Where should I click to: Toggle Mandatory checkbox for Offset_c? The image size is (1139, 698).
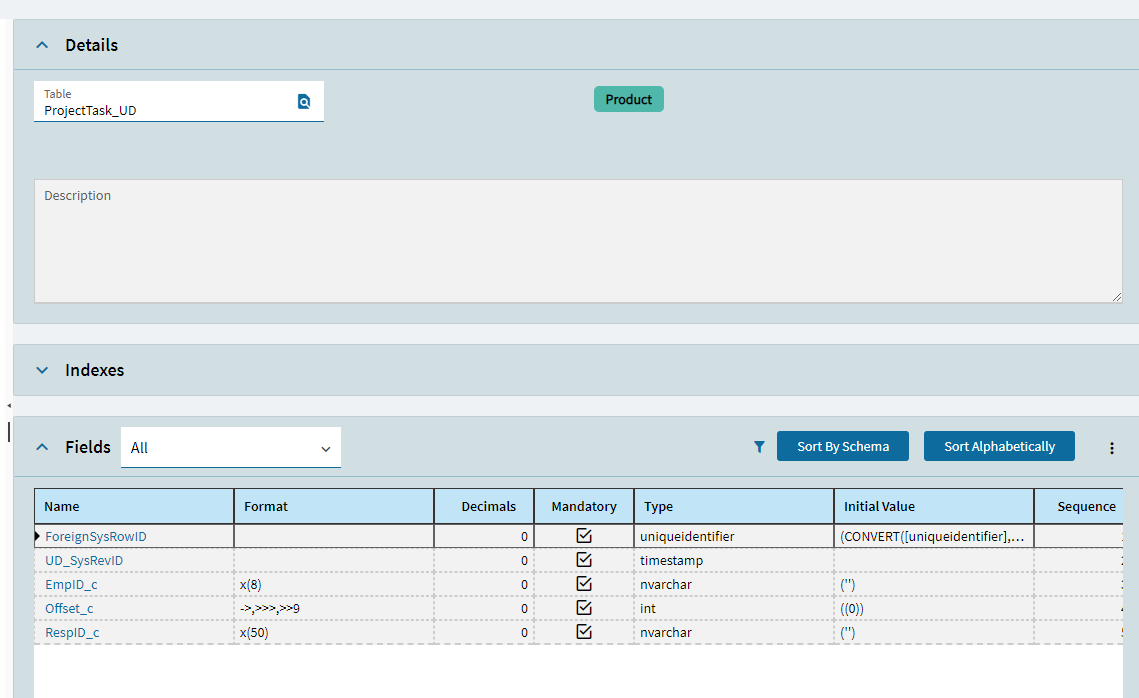click(x=584, y=608)
